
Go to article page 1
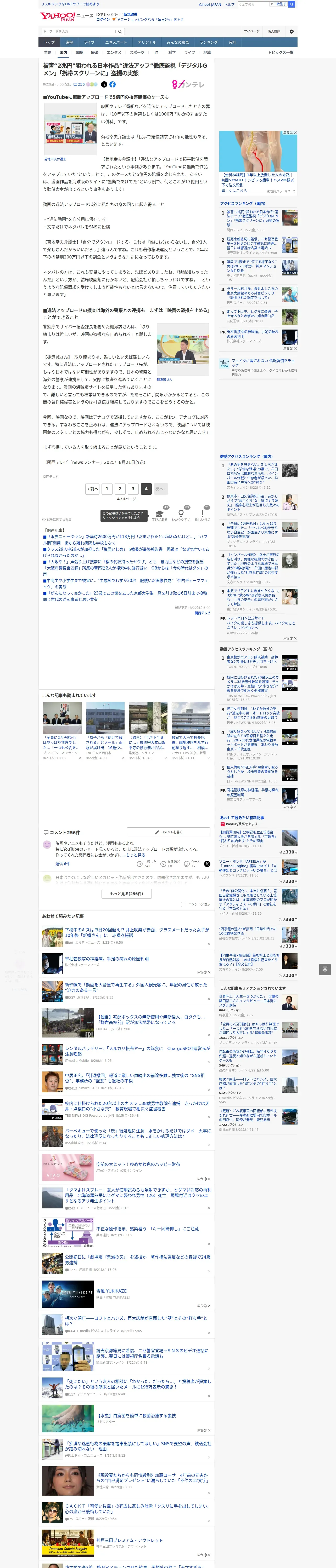(x=107, y=488)
